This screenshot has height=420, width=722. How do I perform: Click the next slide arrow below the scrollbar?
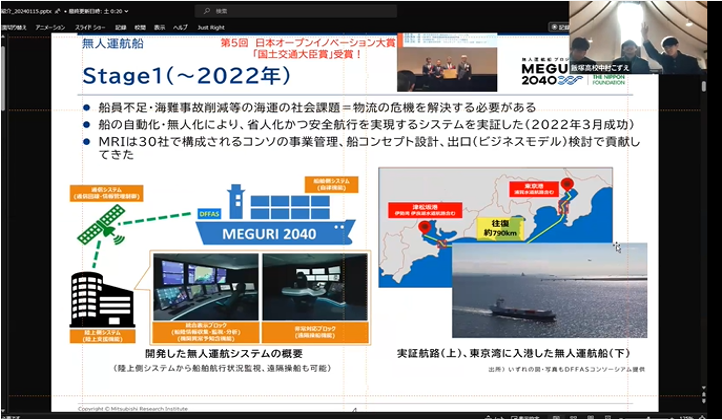pyautogui.click(x=703, y=399)
